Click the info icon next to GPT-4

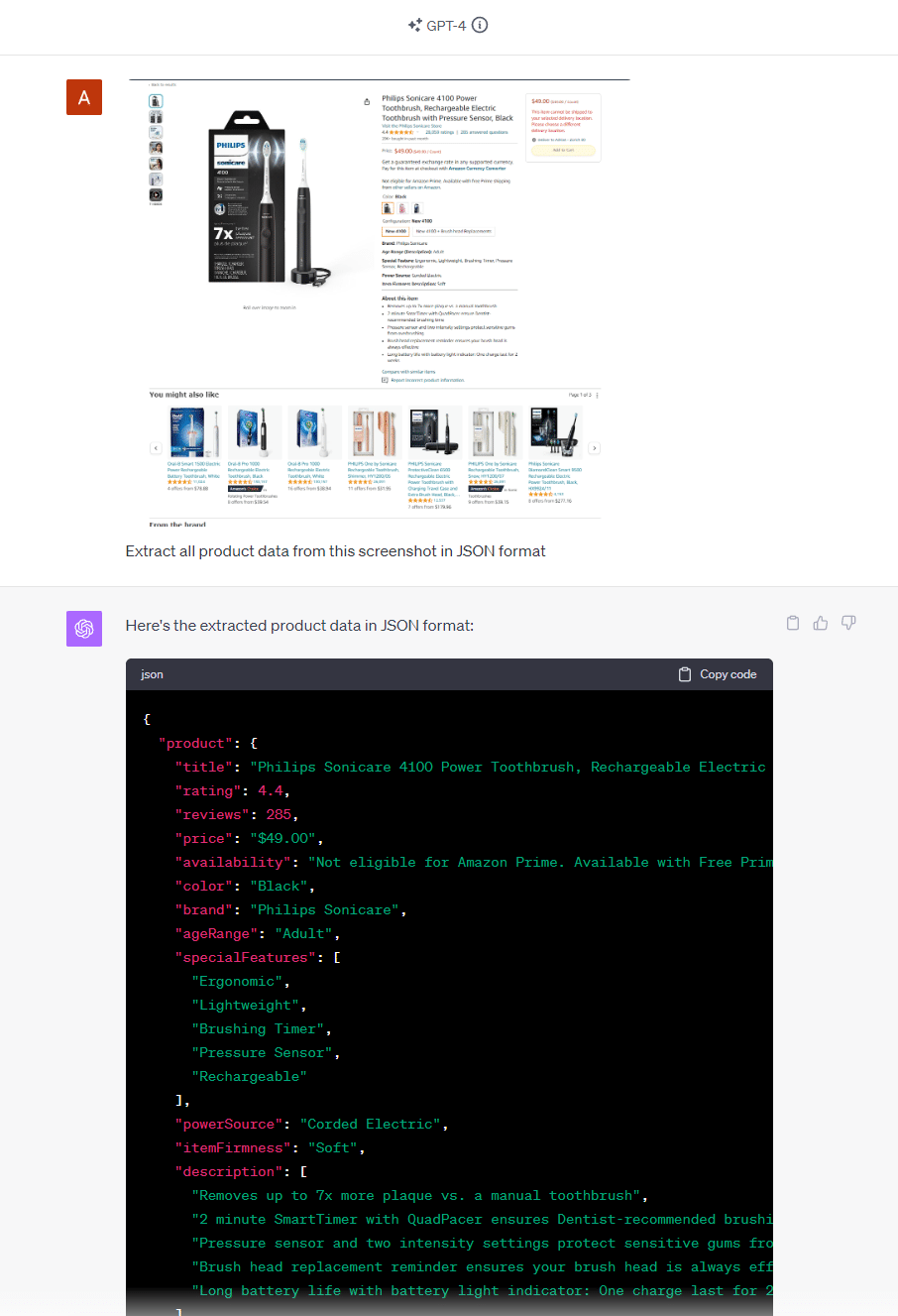click(x=480, y=26)
